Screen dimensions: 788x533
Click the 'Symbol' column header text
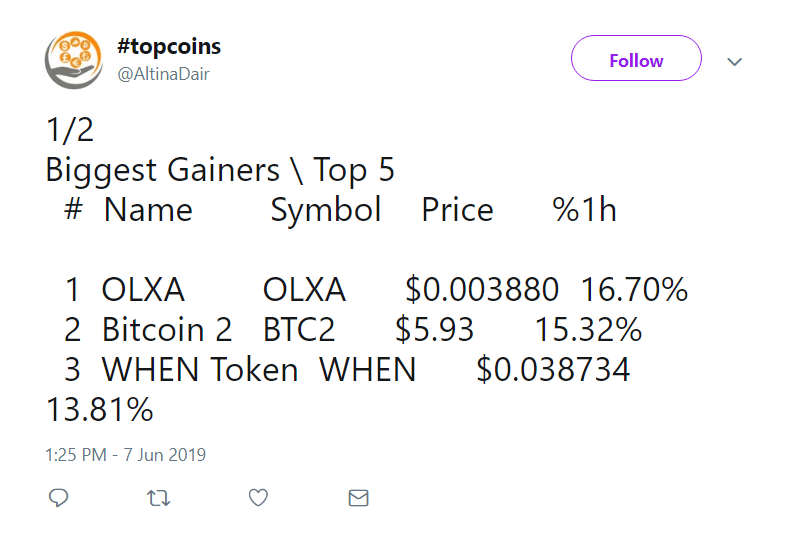click(x=326, y=210)
